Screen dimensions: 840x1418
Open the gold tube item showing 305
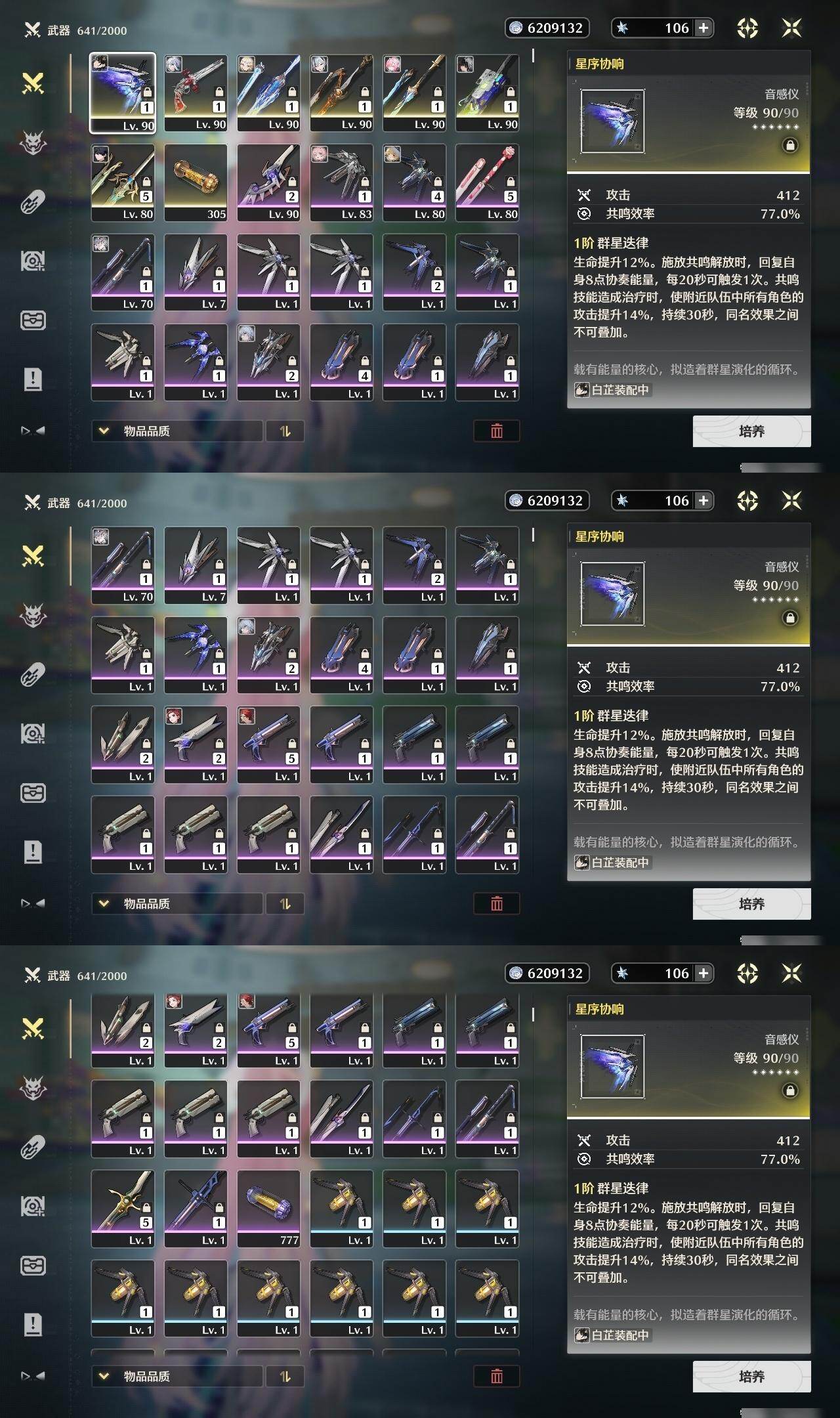pos(196,183)
